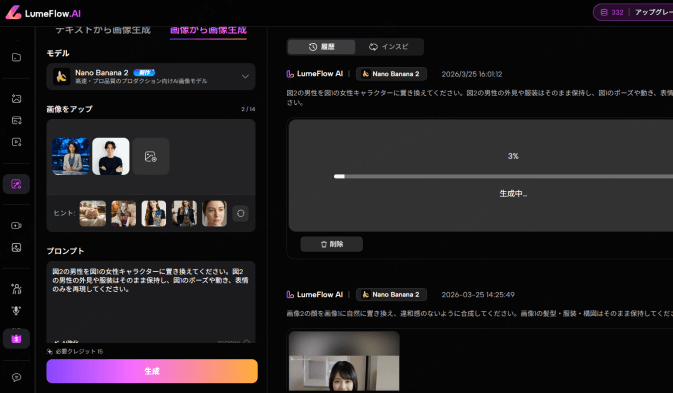Open the folder icon in left sidebar
The image size is (673, 393).
pyautogui.click(x=16, y=57)
